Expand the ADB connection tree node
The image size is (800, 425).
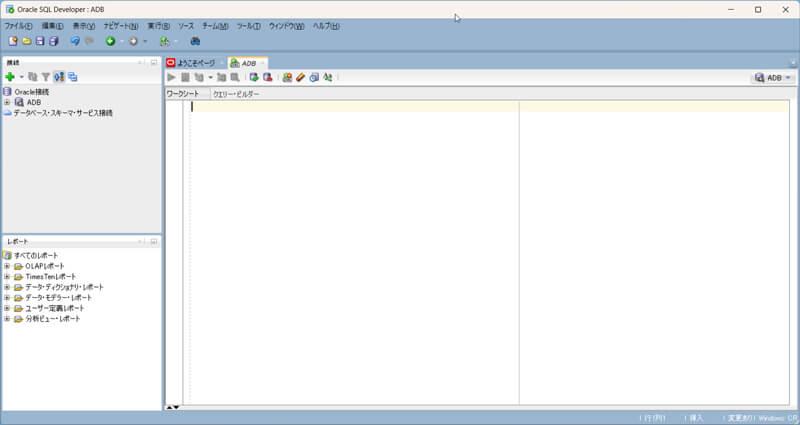(x=7, y=103)
